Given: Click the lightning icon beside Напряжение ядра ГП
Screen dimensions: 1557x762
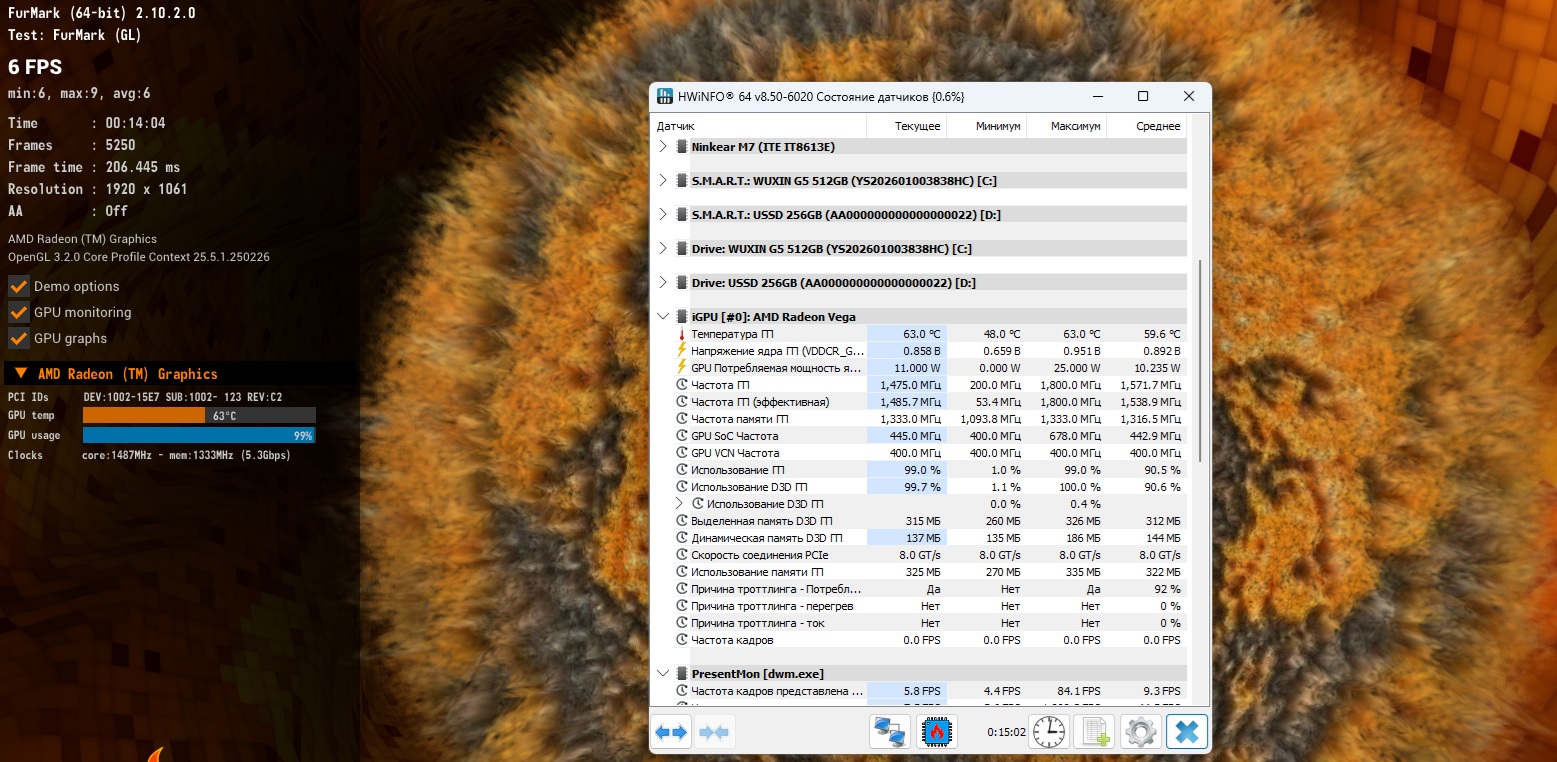Looking at the screenshot, I should [x=683, y=351].
